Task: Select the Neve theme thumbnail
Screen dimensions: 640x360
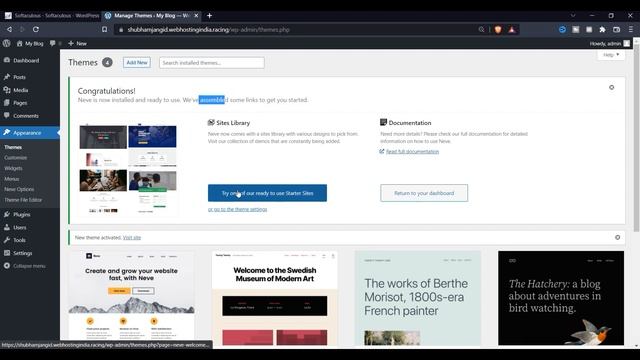Action: click(131, 295)
